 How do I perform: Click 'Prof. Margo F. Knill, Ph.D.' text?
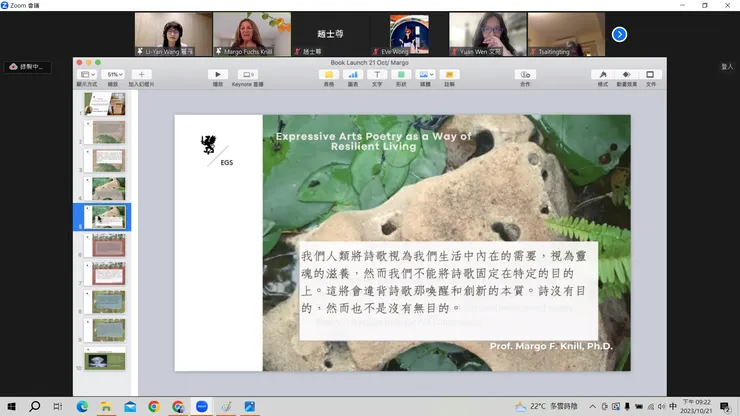pyautogui.click(x=551, y=346)
